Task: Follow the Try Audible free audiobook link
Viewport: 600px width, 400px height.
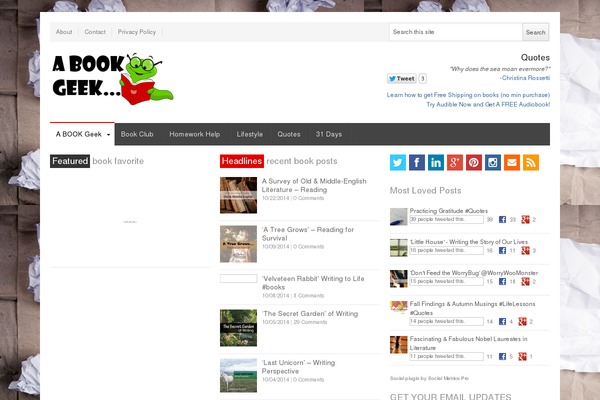Action: [488, 104]
